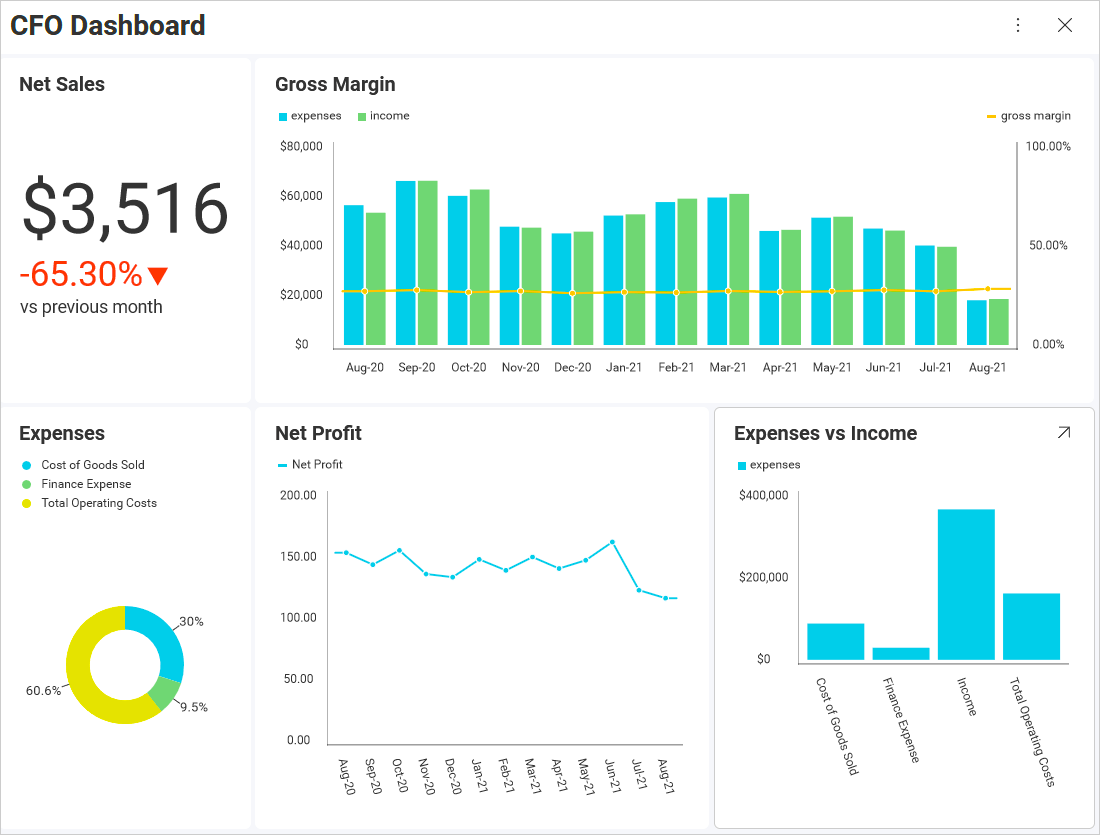Select the Finance Expense legend entry

(86, 484)
